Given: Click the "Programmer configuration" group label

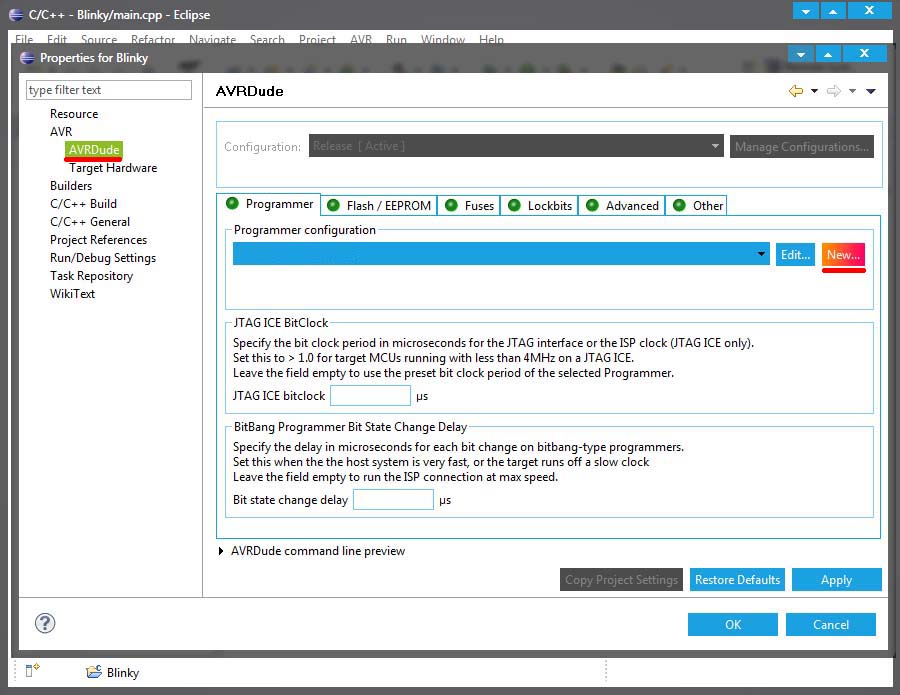Looking at the screenshot, I should (305, 230).
